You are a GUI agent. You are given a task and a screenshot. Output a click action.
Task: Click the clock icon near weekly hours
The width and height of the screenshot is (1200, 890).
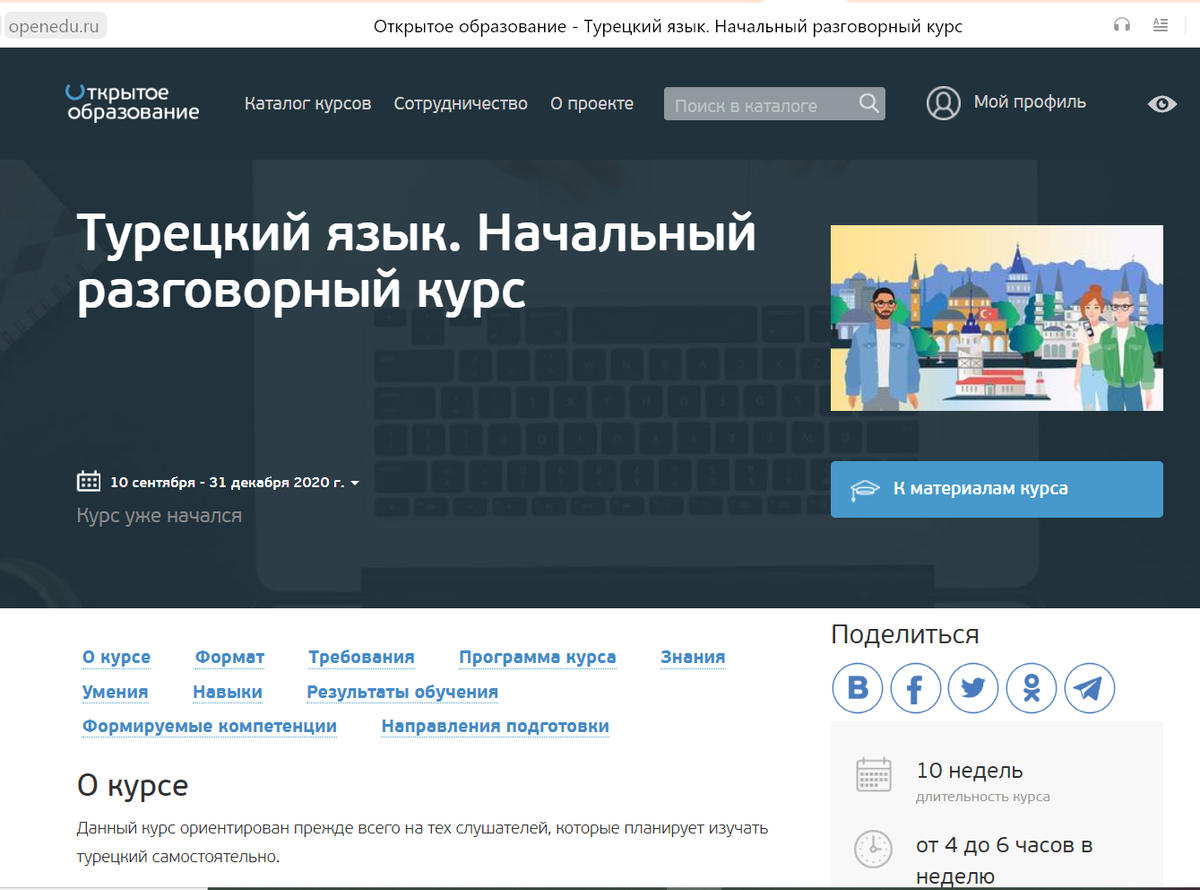point(874,849)
